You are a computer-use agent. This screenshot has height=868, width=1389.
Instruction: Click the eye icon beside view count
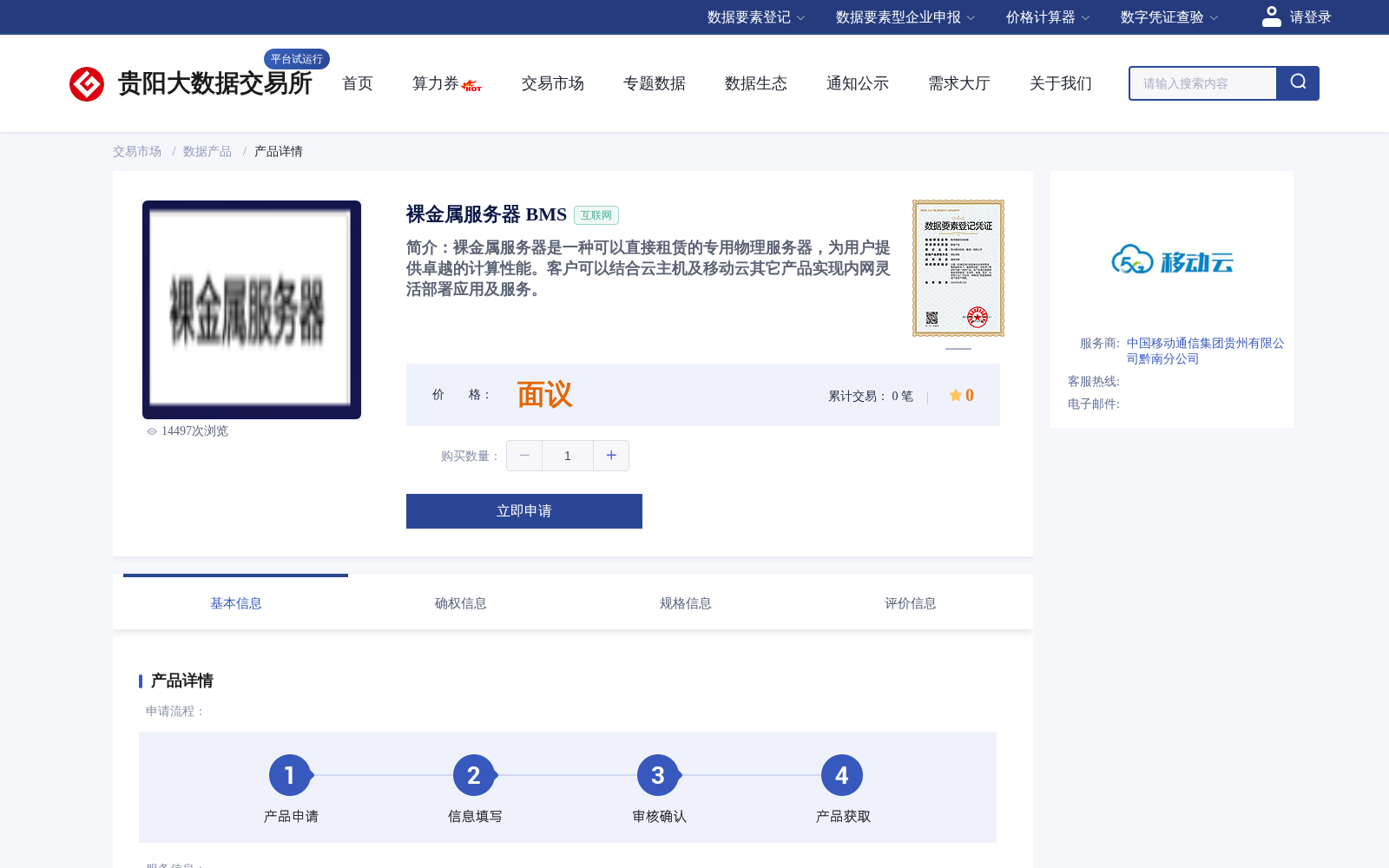coord(152,431)
